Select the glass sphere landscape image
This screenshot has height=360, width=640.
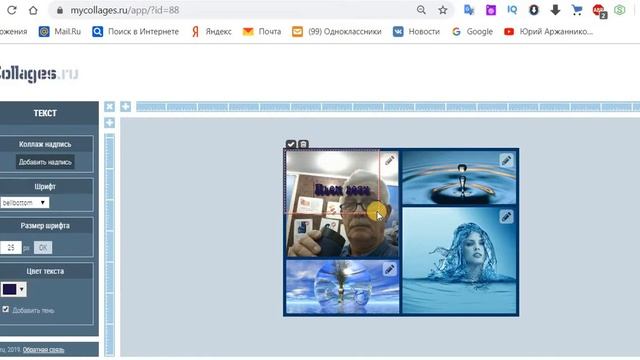pos(342,287)
